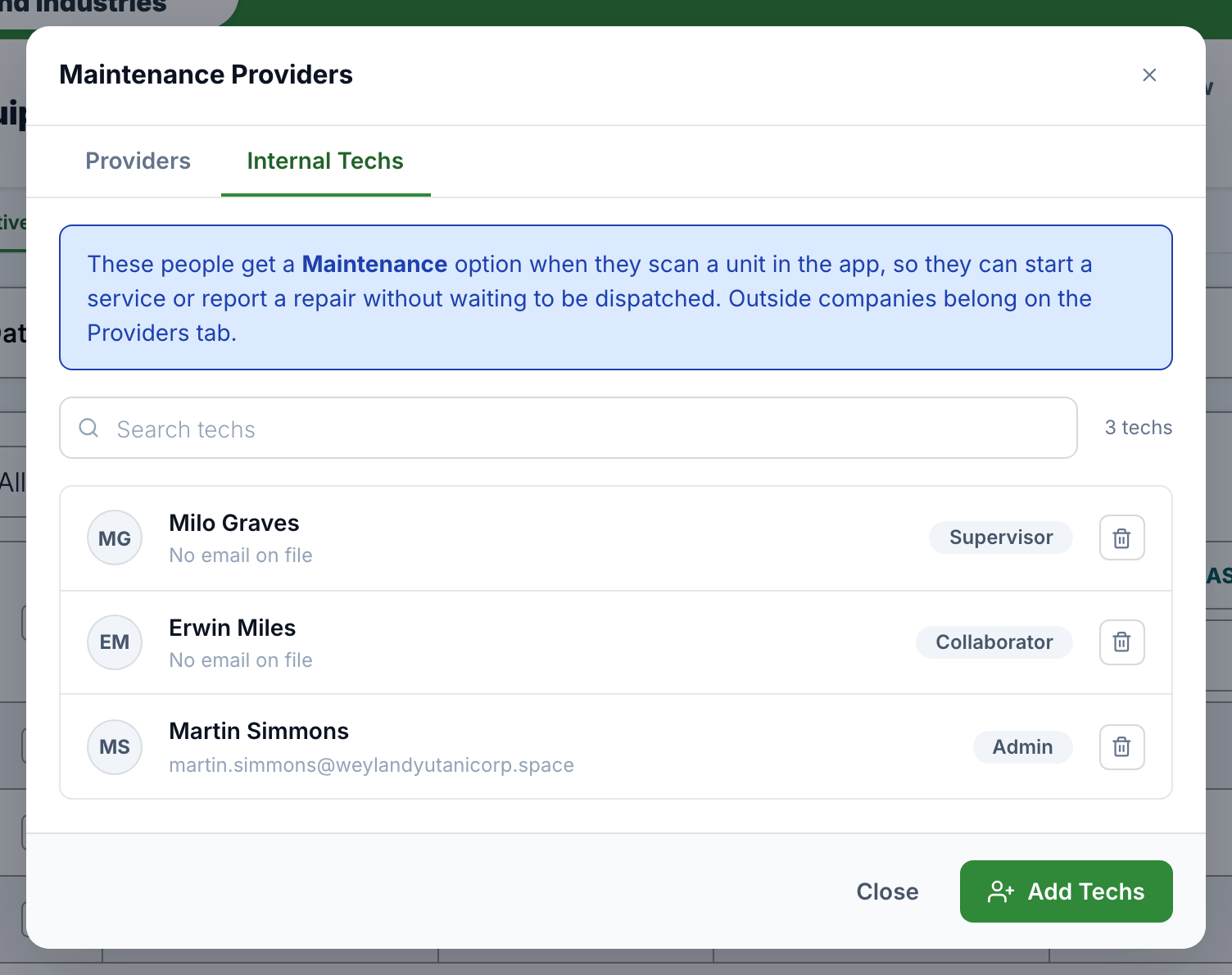Screen dimensions: 1232x975
Task: Click the Supervisor role badge
Action: pos(1001,537)
